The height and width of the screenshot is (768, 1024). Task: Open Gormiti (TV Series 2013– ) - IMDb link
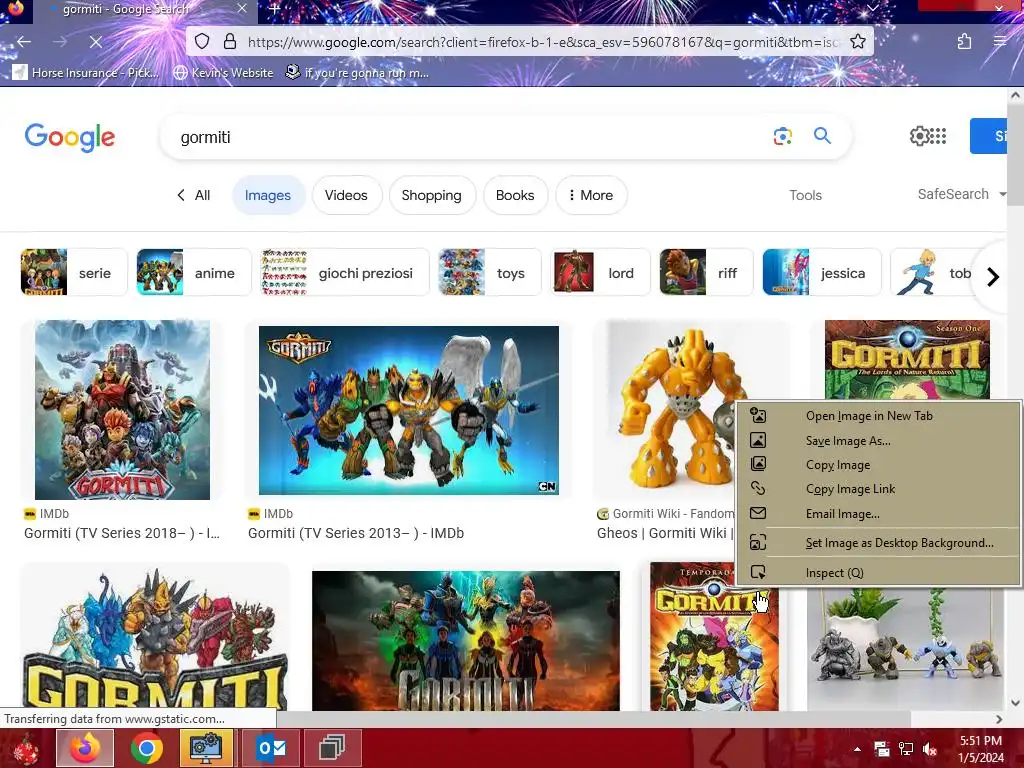(356, 533)
